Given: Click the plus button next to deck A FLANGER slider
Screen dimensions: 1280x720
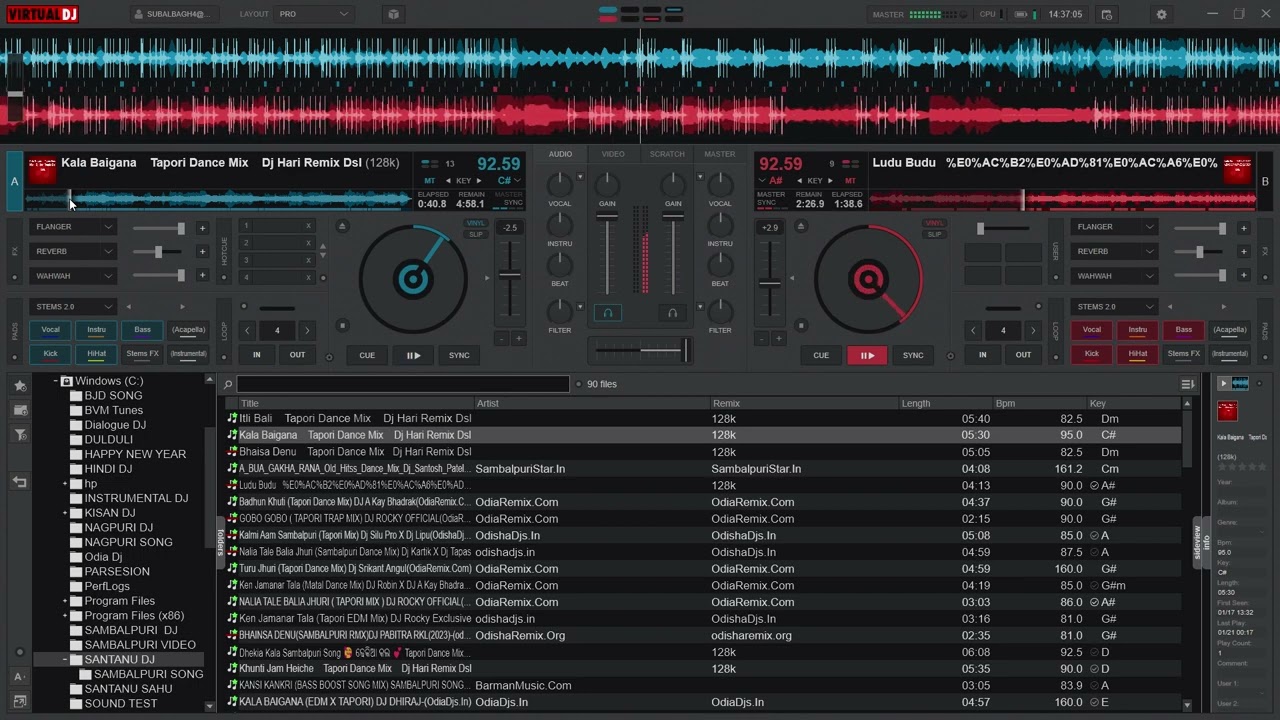Looking at the screenshot, I should (x=202, y=228).
